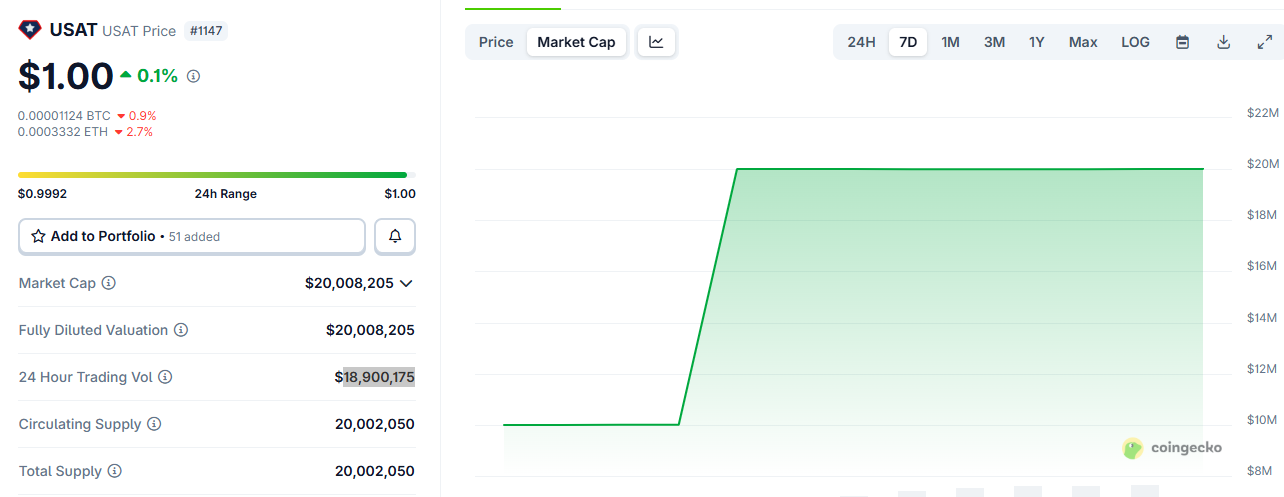Click the USAT coin logo icon
Image resolution: width=1284 pixels, height=497 pixels.
coord(30,30)
